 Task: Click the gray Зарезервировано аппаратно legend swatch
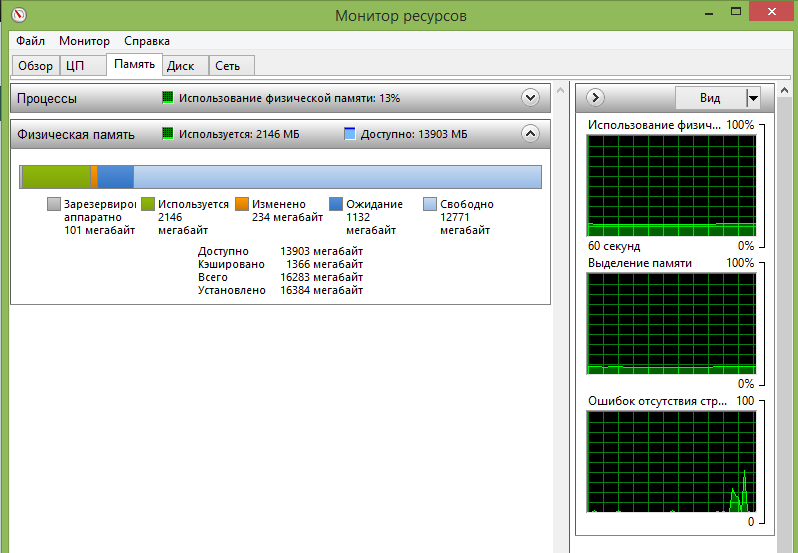(x=53, y=204)
